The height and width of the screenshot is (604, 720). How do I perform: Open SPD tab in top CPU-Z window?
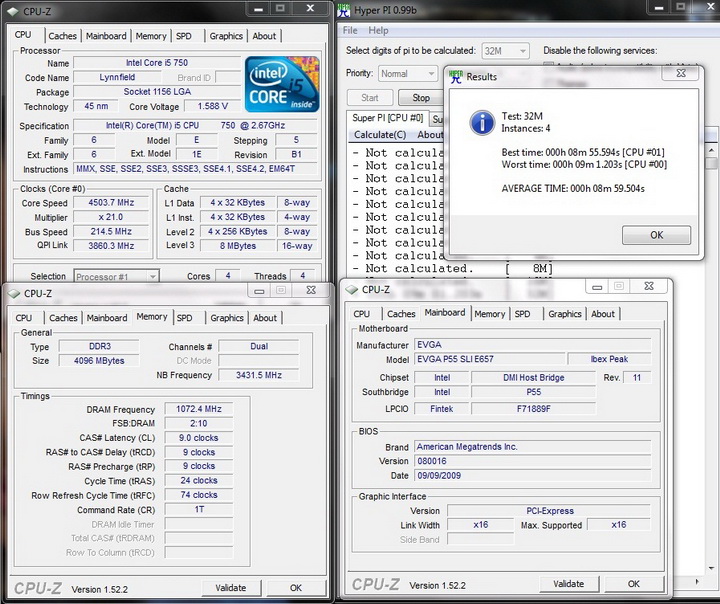184,36
